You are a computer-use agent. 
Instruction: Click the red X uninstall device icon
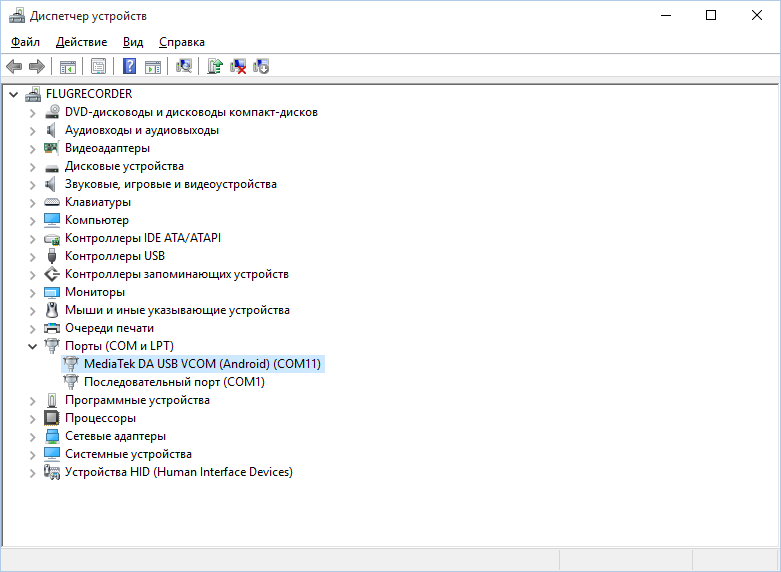pyautogui.click(x=238, y=67)
